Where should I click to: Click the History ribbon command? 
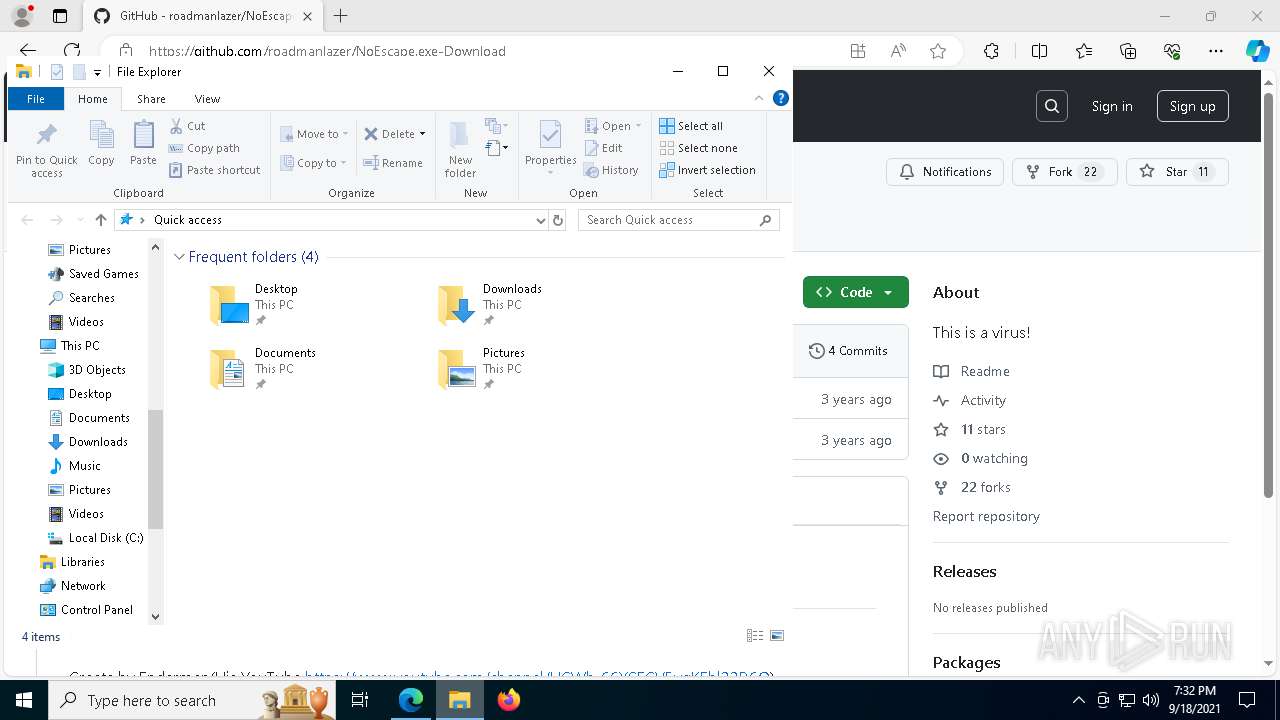click(x=611, y=170)
